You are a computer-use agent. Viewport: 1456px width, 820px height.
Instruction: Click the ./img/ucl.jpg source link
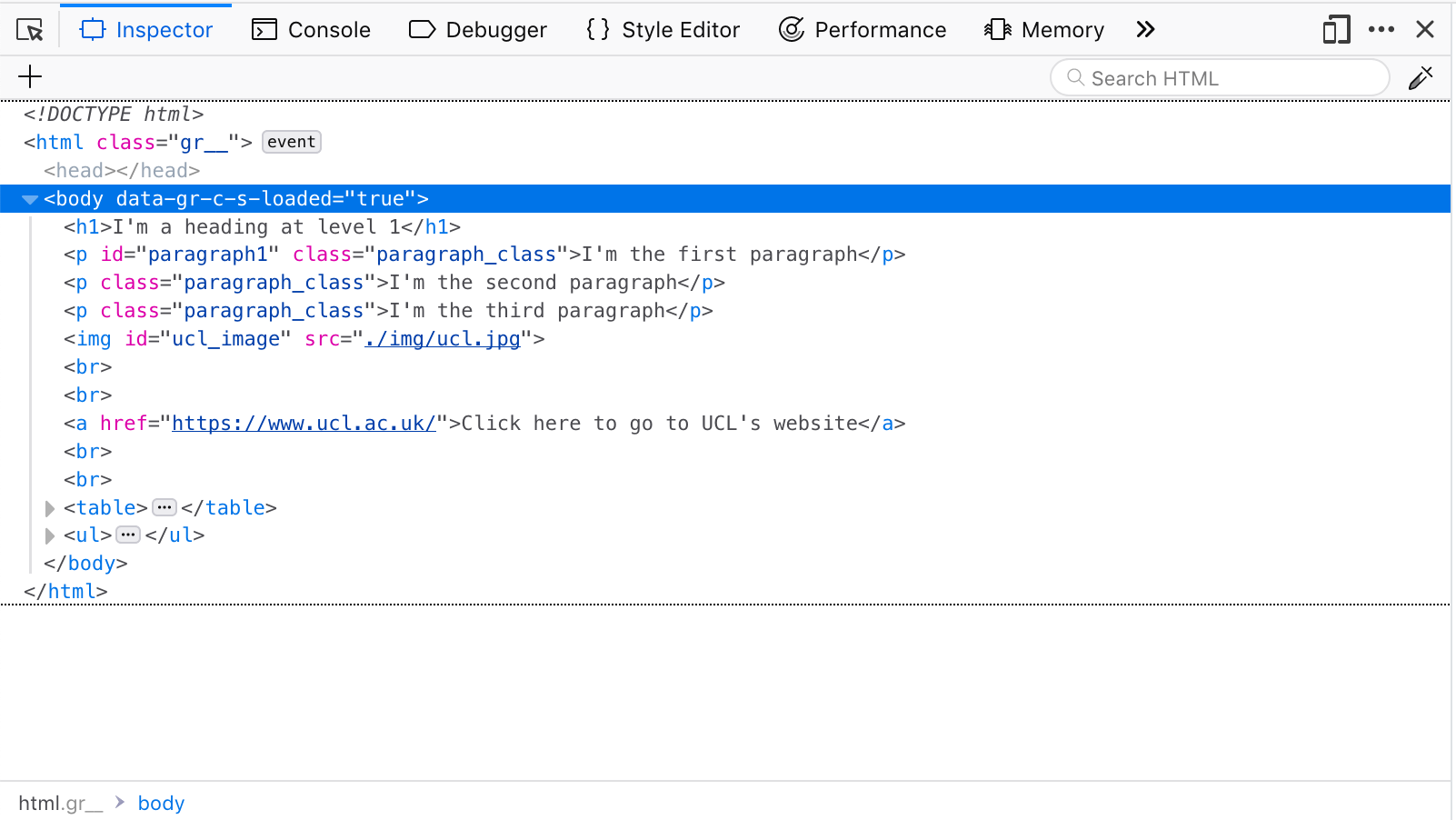[442, 339]
